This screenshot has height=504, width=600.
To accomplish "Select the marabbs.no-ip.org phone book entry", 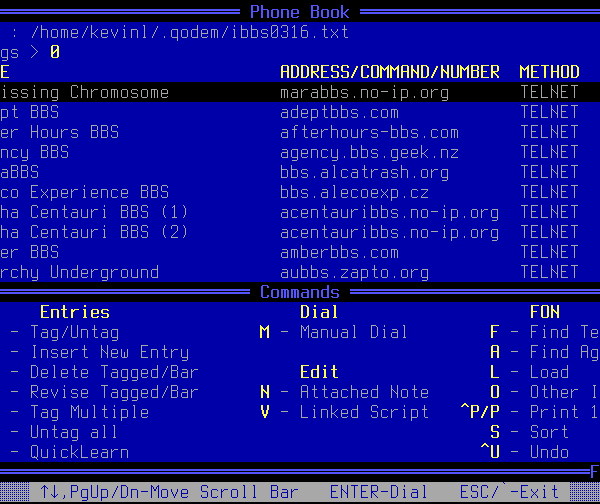I will [364, 92].
